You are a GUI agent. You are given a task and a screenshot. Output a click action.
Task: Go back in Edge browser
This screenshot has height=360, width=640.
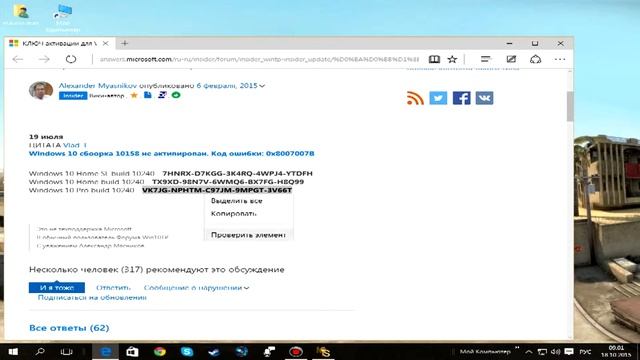(x=18, y=59)
